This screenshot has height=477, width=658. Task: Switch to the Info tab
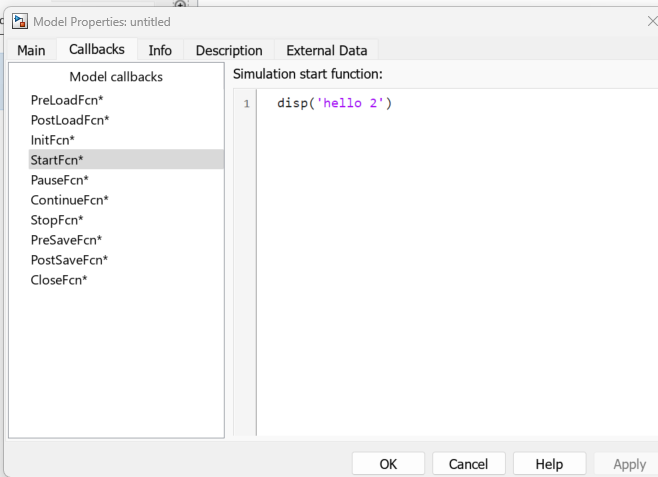pos(160,50)
